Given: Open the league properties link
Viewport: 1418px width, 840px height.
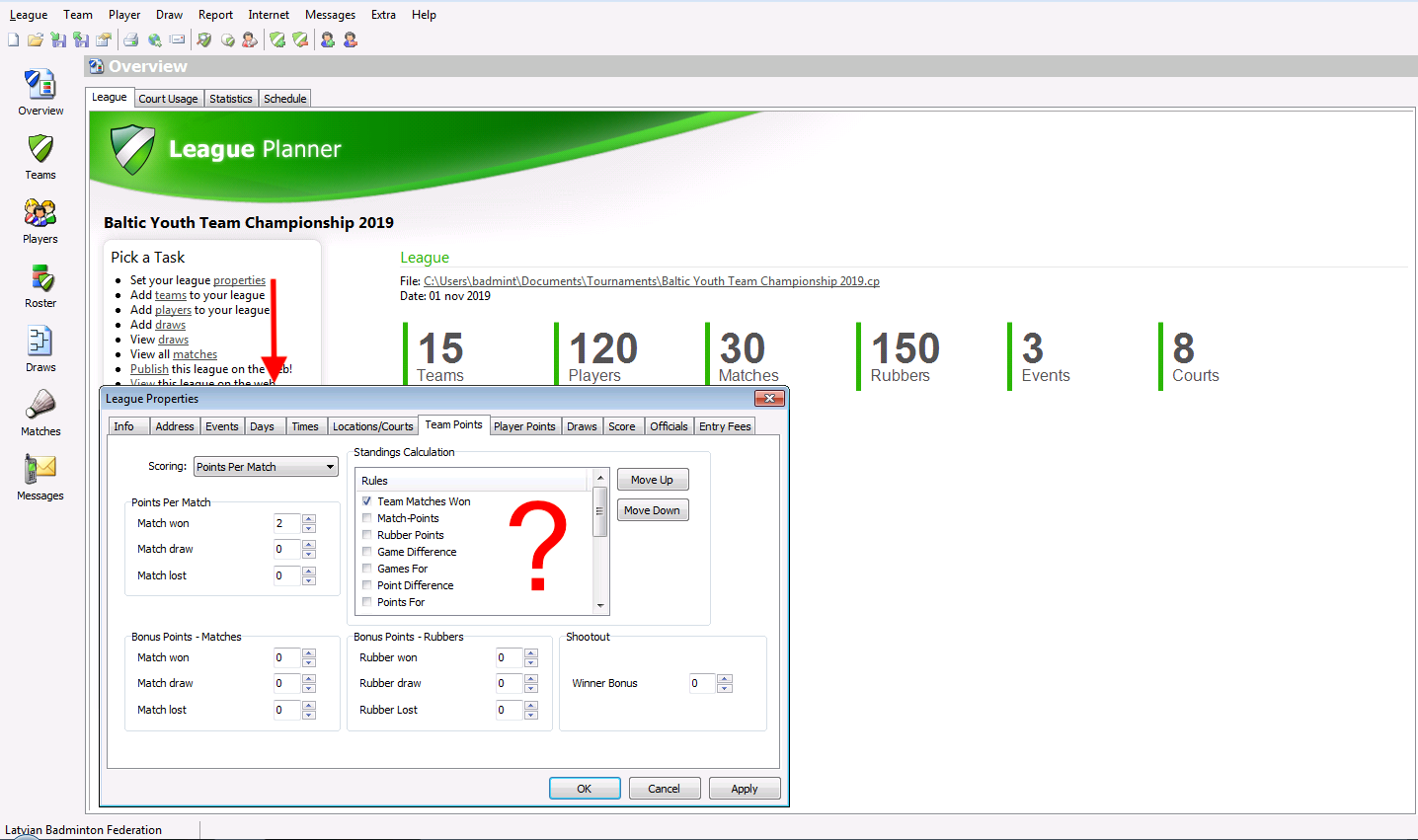Looking at the screenshot, I should coord(239,279).
